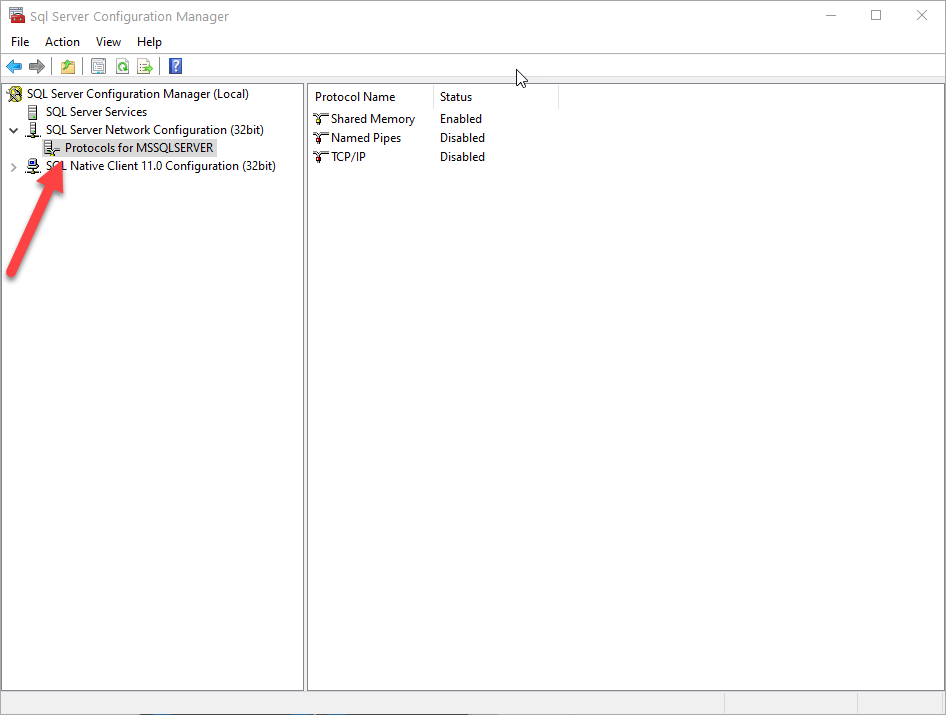946x715 pixels.
Task: Click the Forward arrow toolbar icon
Action: point(37,66)
